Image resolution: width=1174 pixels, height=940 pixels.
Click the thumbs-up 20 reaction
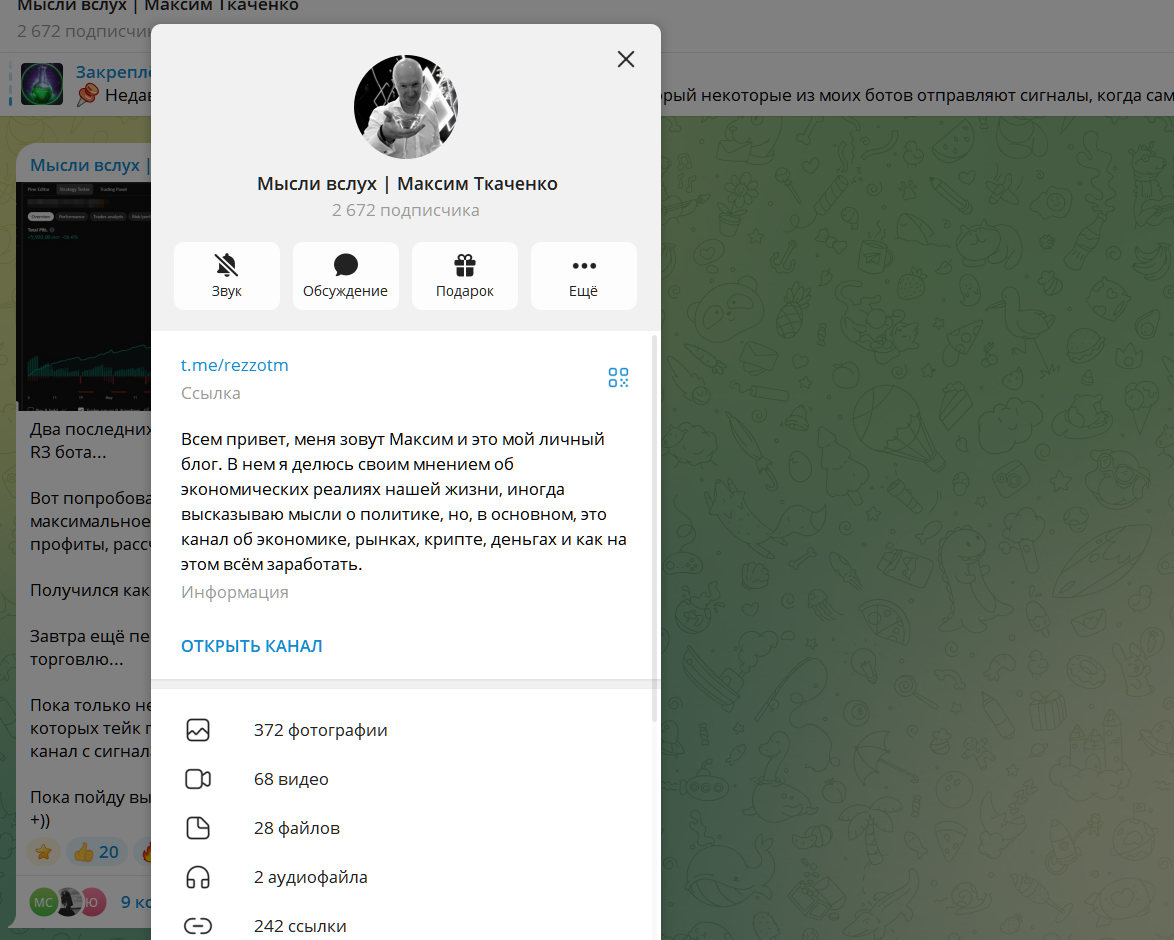(97, 852)
